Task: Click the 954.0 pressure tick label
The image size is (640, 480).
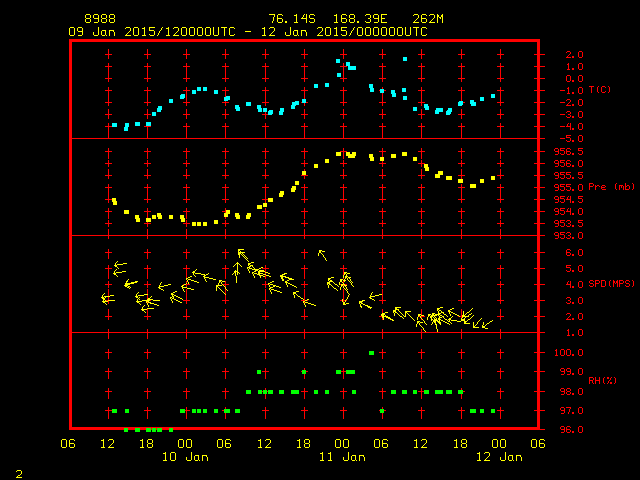Action: click(568, 212)
